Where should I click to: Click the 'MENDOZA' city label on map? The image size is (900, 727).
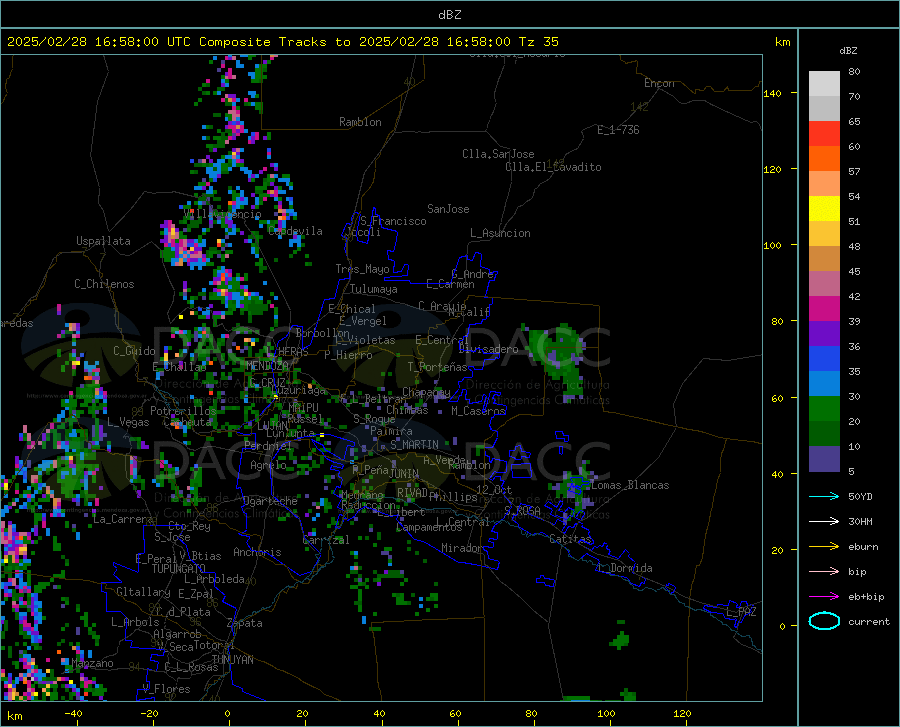coord(267,365)
